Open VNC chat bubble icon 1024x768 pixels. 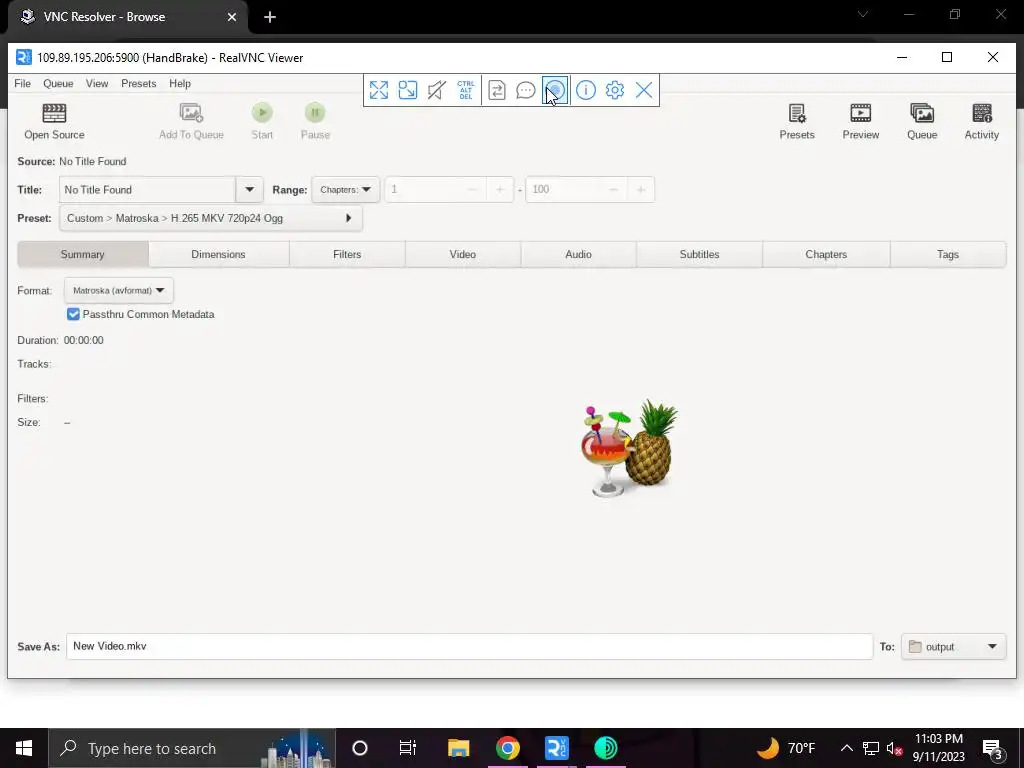click(526, 90)
